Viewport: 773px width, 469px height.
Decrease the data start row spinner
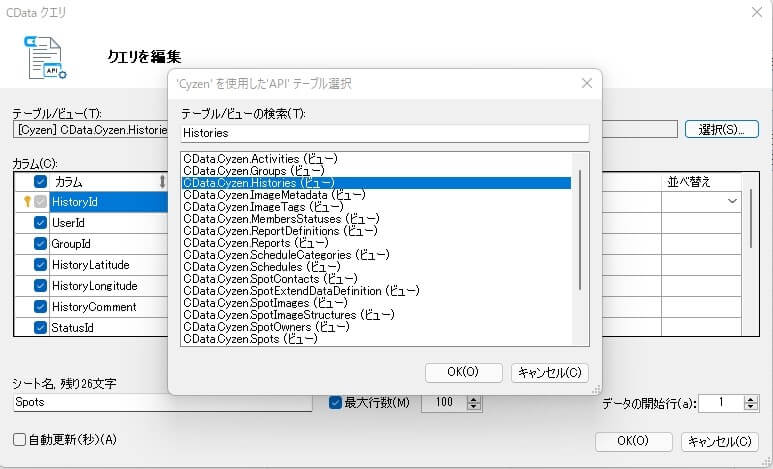751,406
